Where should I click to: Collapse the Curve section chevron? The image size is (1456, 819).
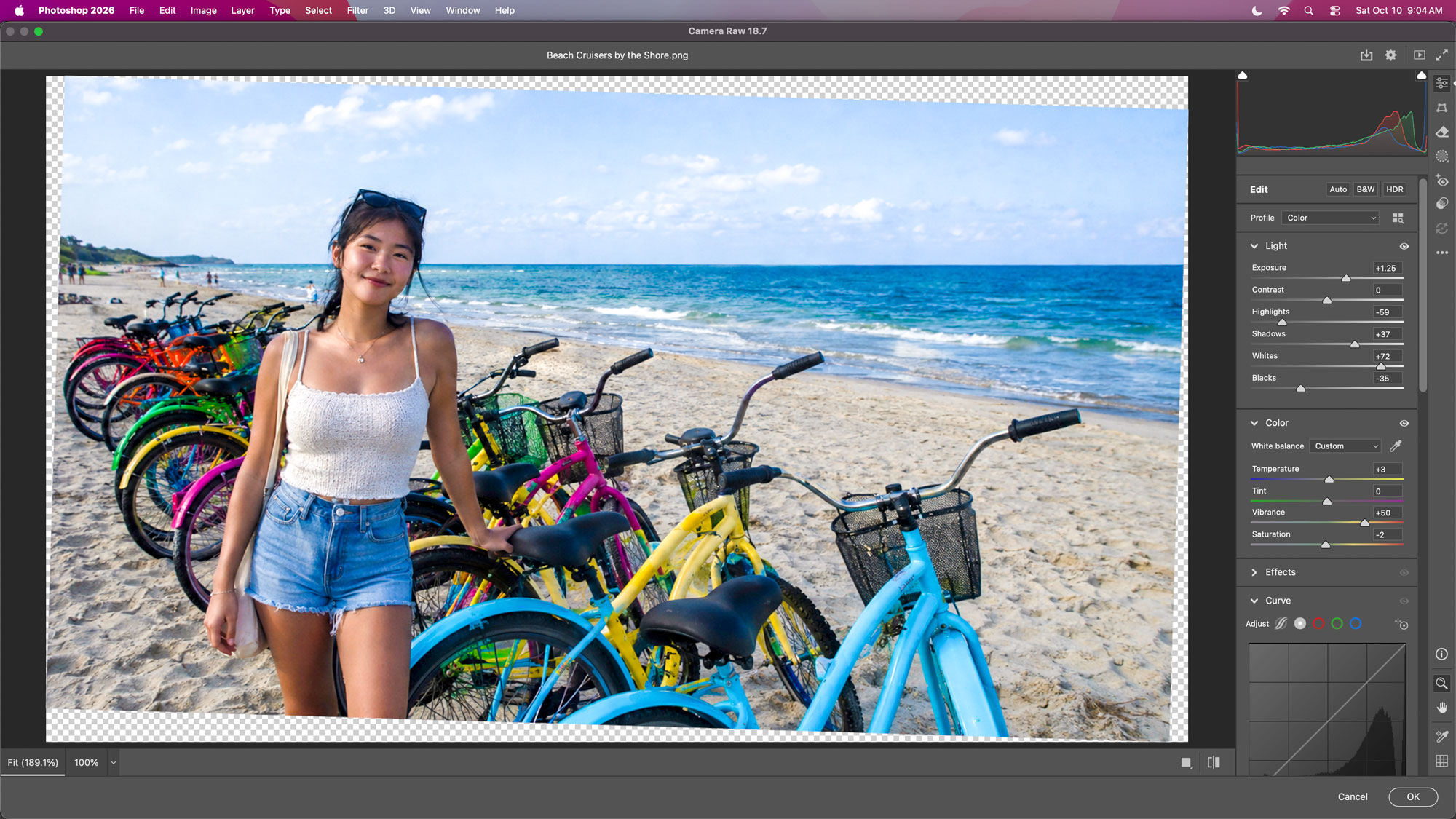click(1254, 601)
